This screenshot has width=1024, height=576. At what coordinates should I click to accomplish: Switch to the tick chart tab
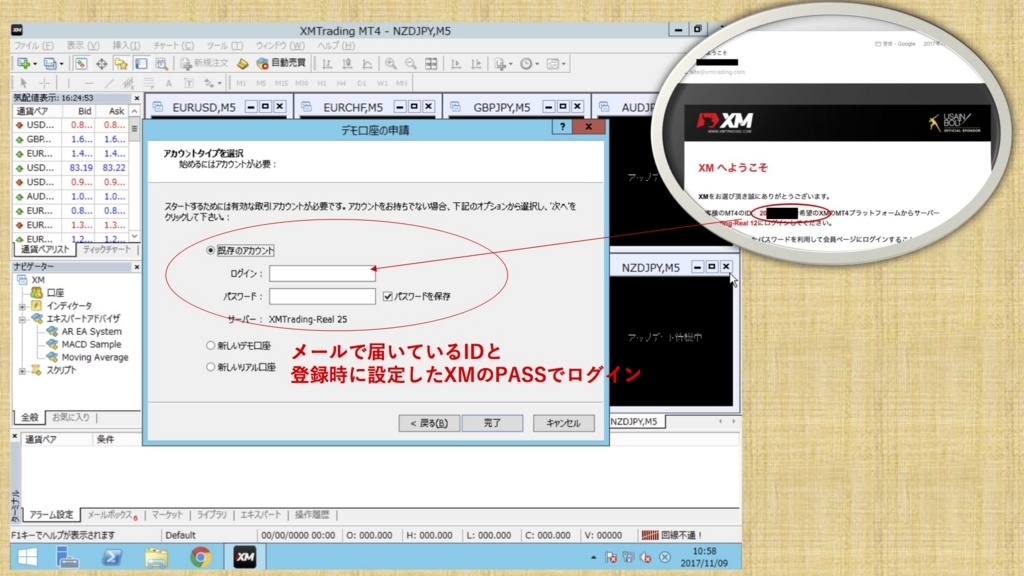tap(107, 249)
